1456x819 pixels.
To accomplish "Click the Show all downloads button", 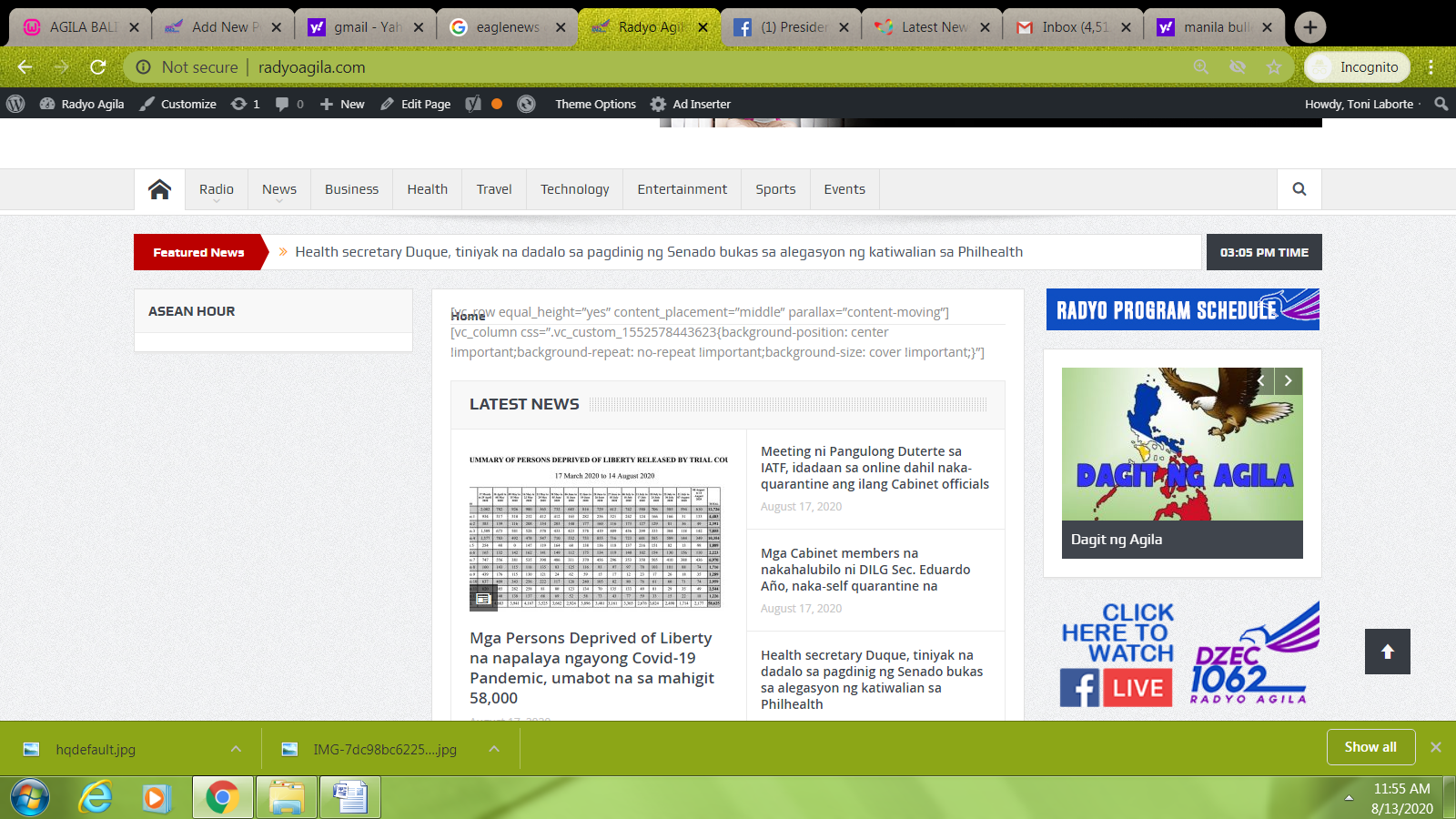I will pos(1370,747).
